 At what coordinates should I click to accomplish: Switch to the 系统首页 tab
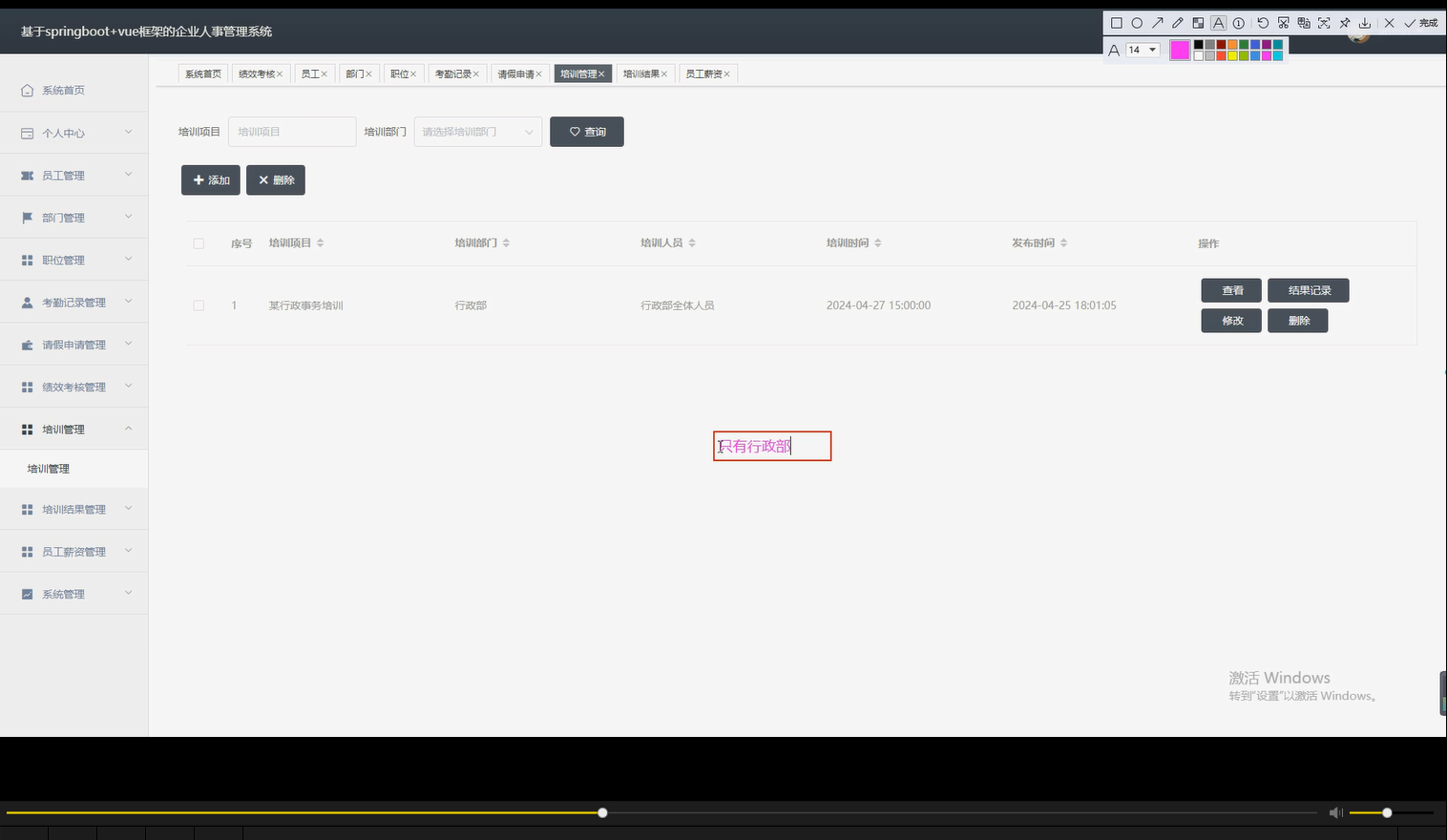tap(202, 73)
